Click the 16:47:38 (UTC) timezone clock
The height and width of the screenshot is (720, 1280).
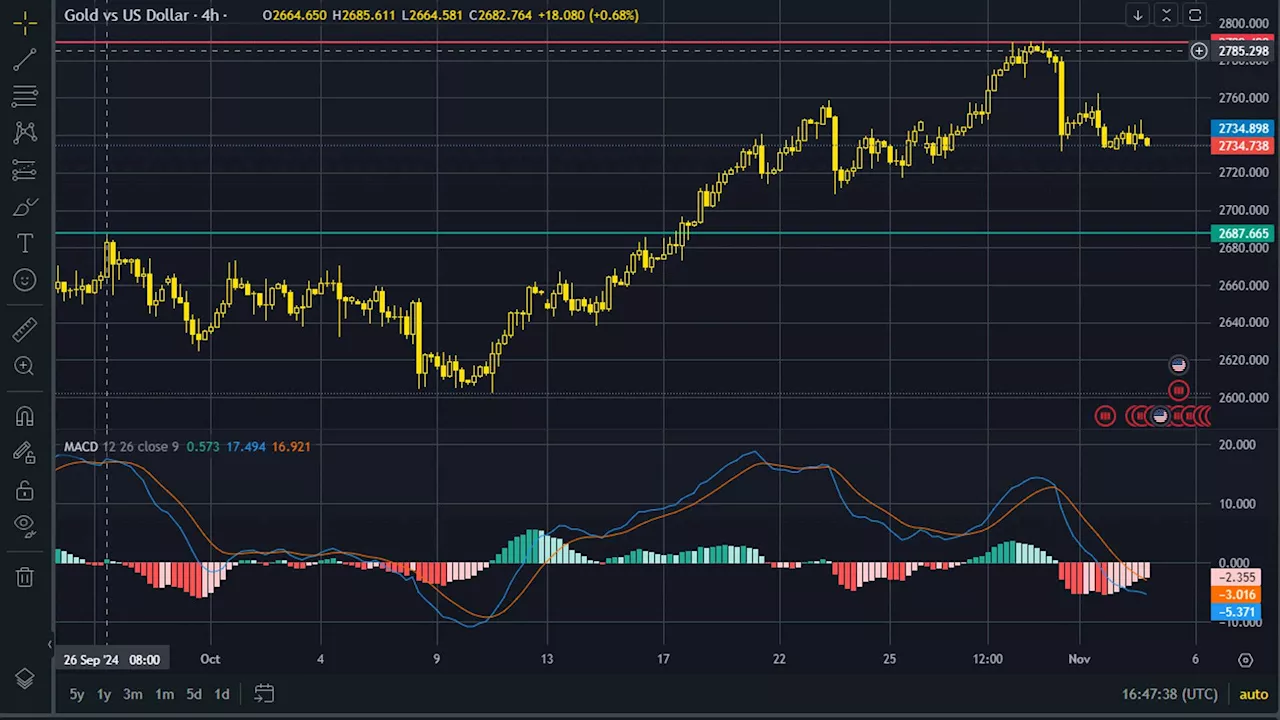pos(1170,694)
